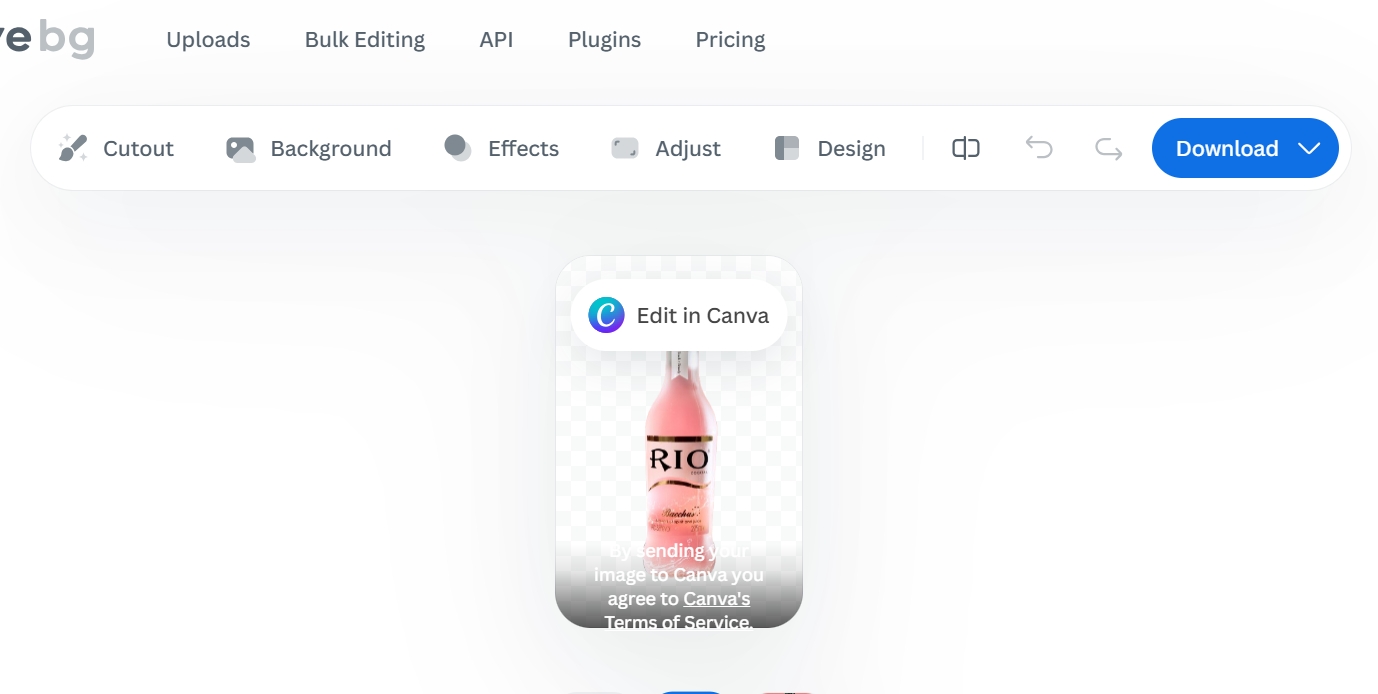Click the remove.bg logo
This screenshot has height=694, width=1378.
(50, 40)
